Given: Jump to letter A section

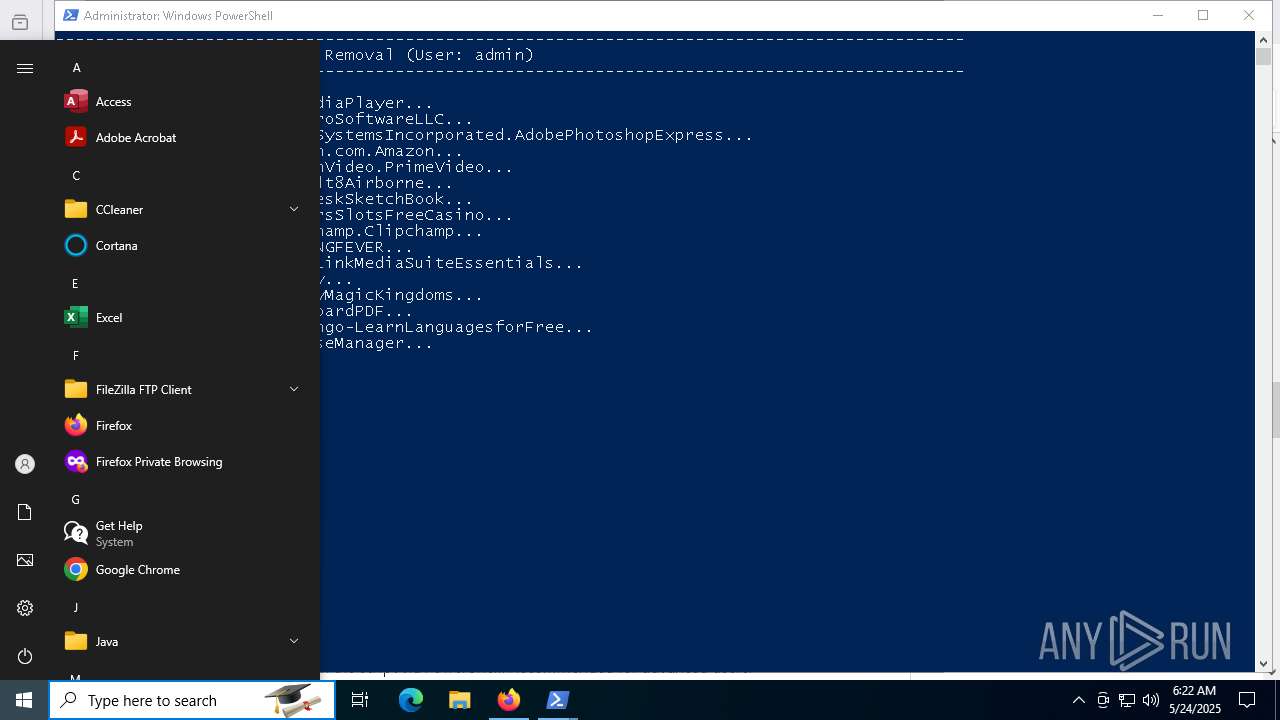Looking at the screenshot, I should pyautogui.click(x=76, y=68).
